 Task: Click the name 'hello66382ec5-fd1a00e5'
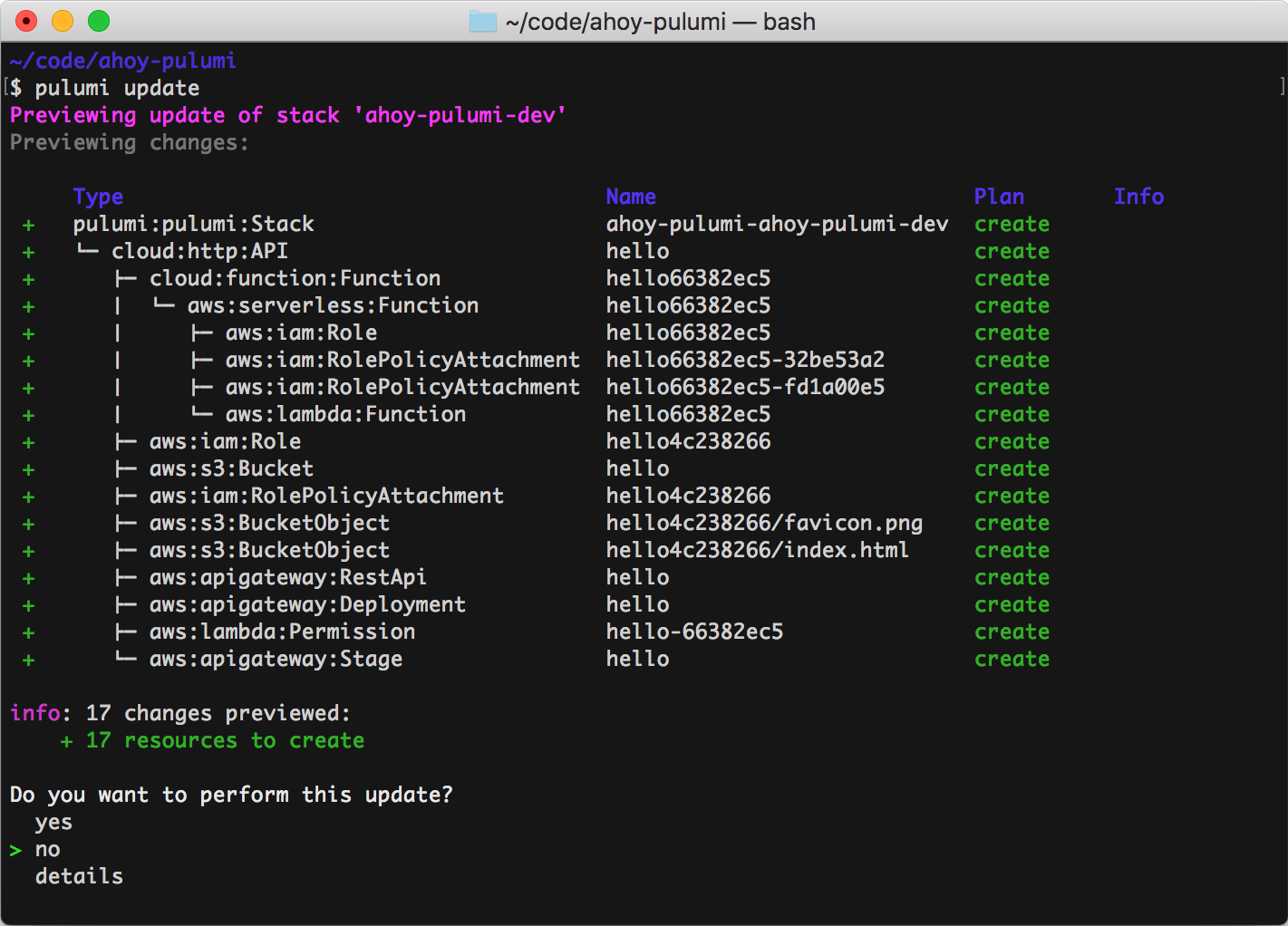745,387
